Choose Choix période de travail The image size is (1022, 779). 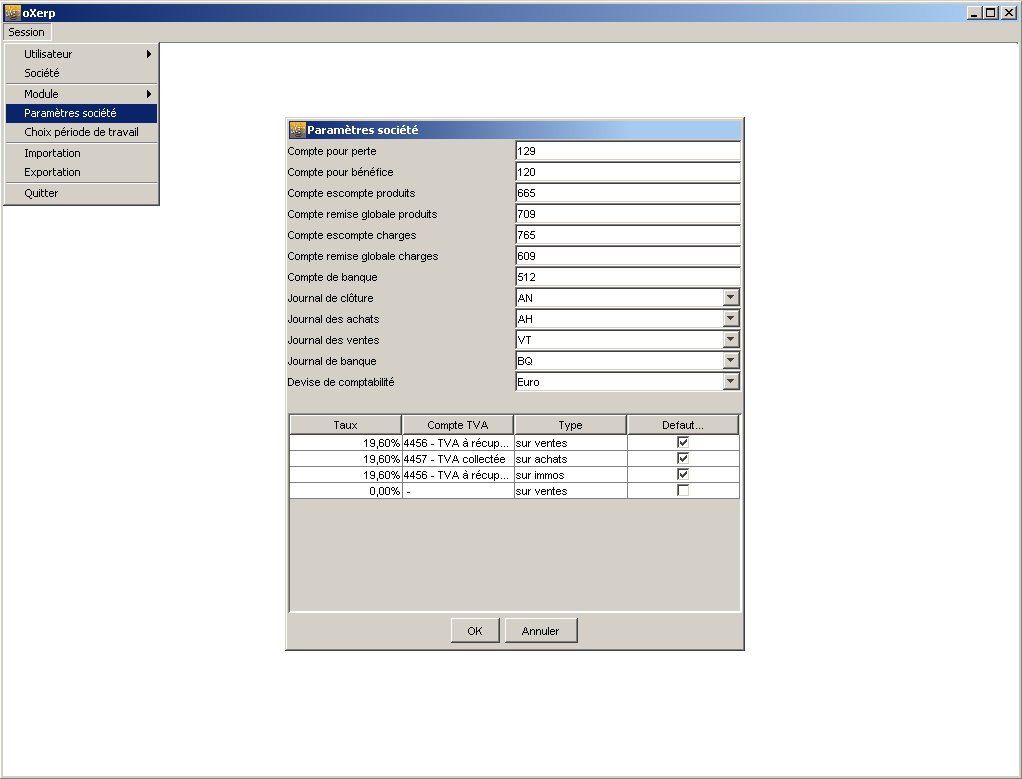[81, 132]
